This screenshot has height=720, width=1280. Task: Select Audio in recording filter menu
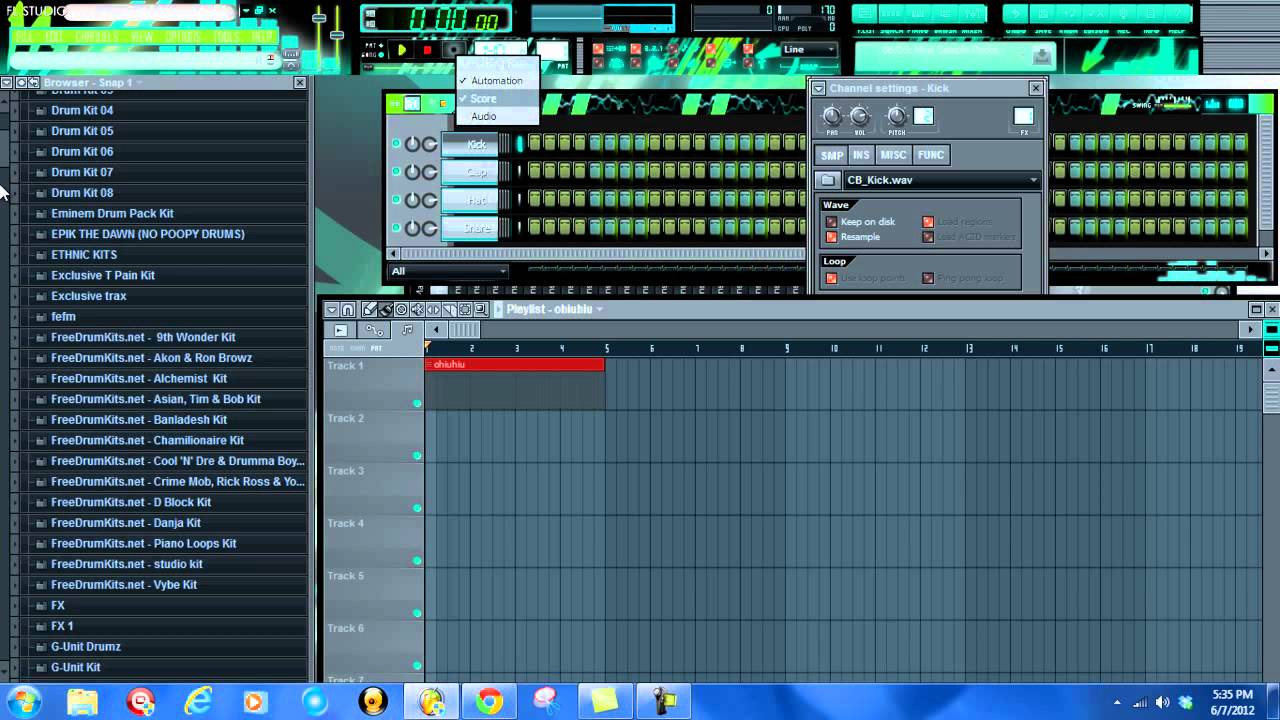click(497, 116)
